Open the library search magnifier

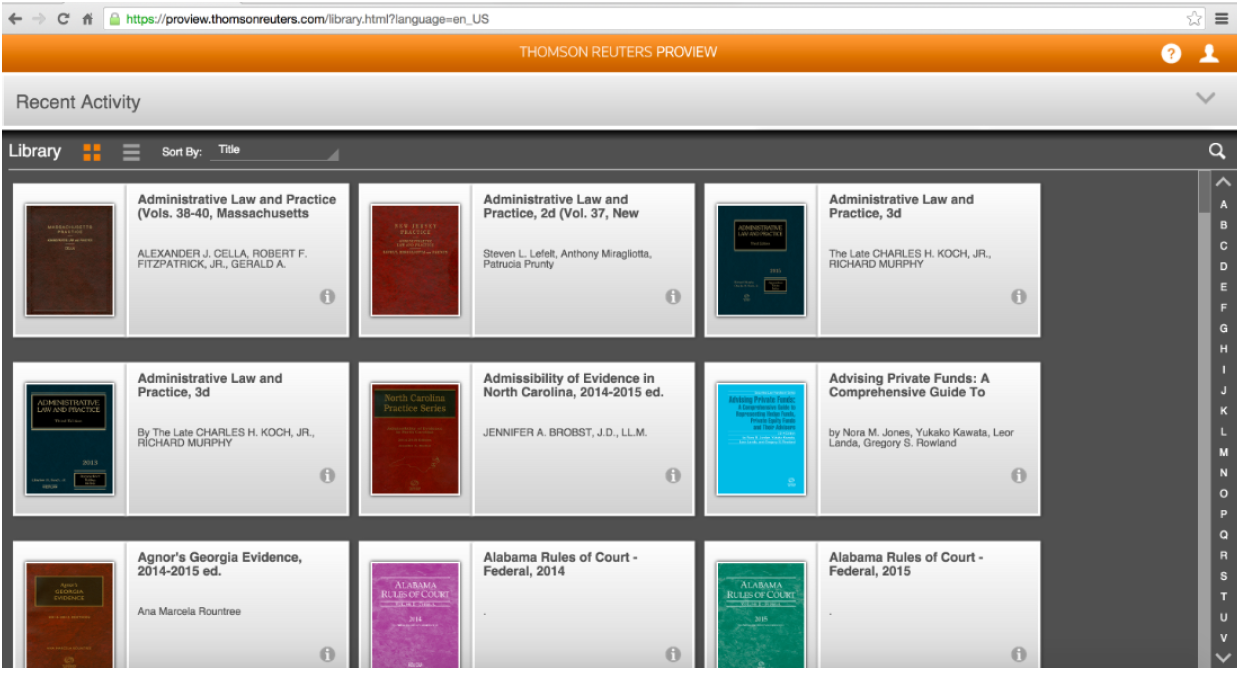(x=1217, y=151)
